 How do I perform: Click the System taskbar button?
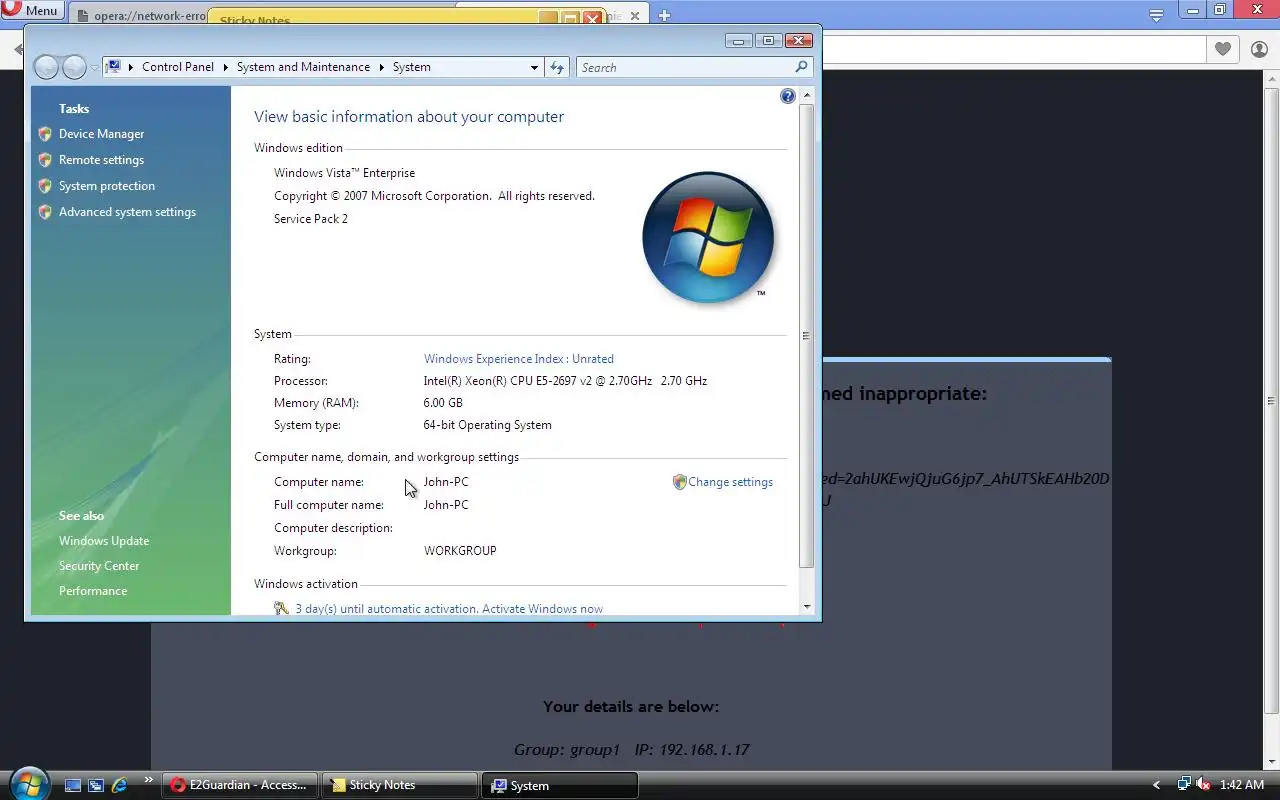click(560, 785)
